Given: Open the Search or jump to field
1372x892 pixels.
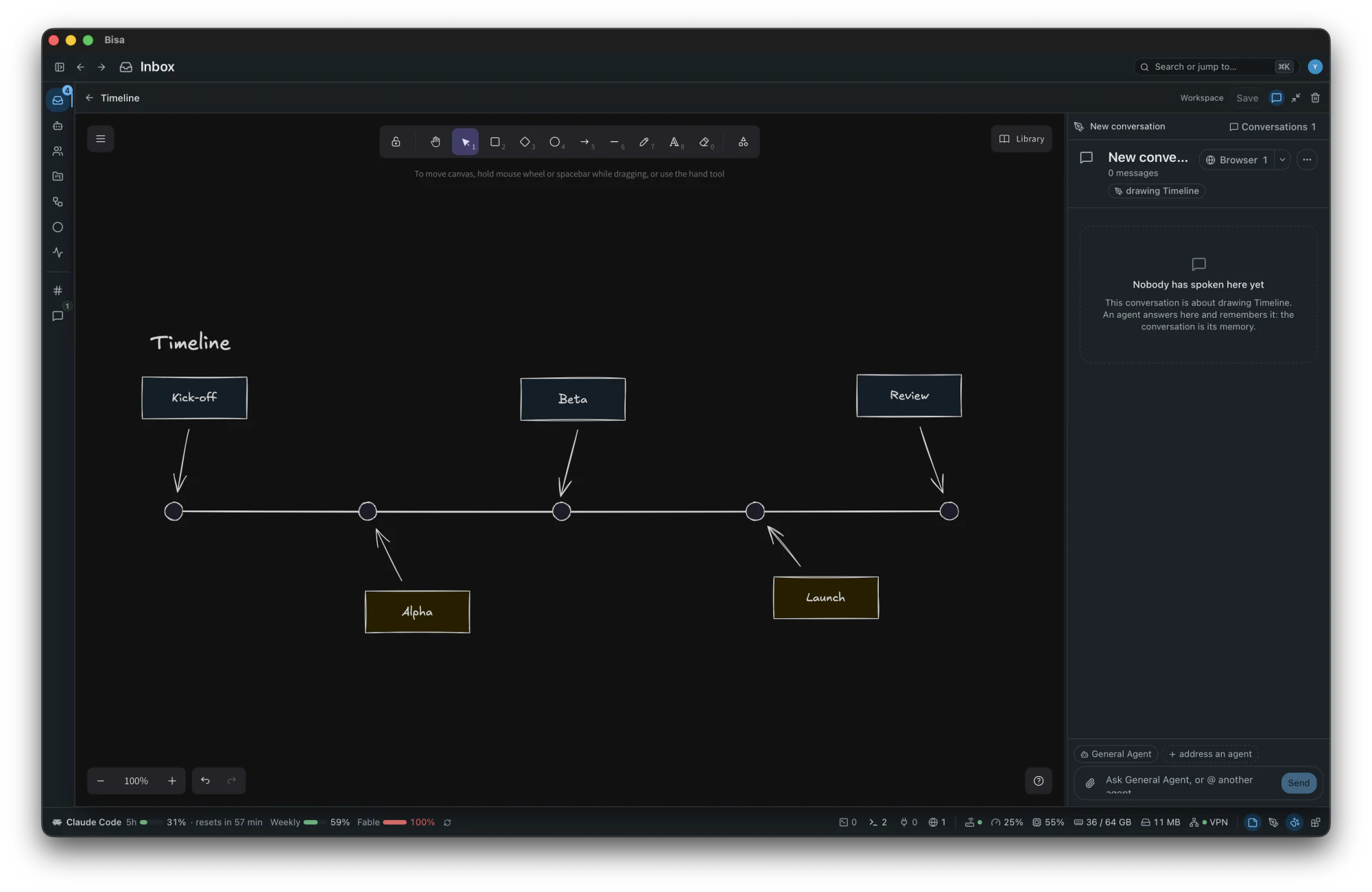Looking at the screenshot, I should point(1216,67).
